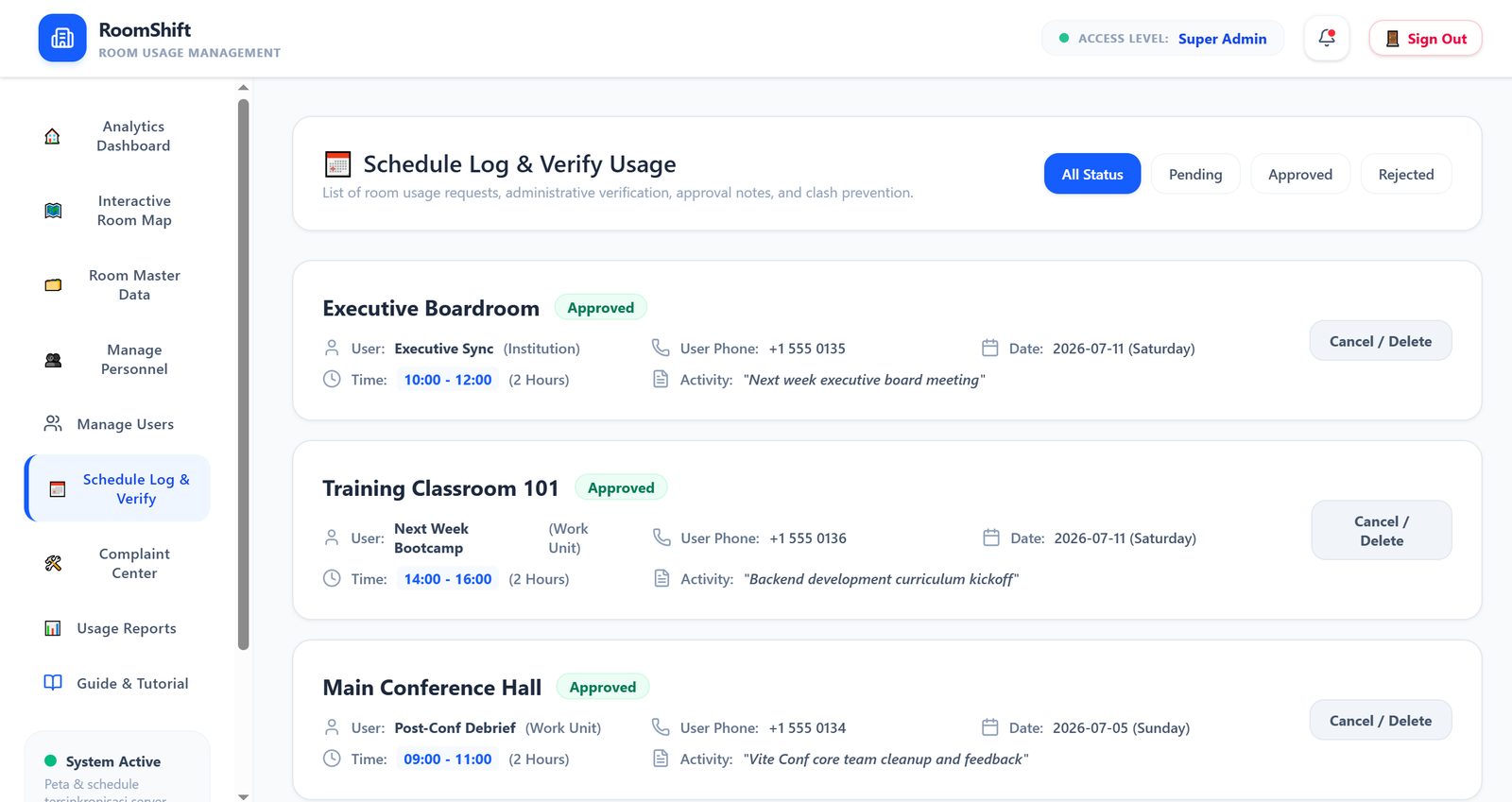Click the Super Admin access level badge
1512x802 pixels.
pos(1163,39)
